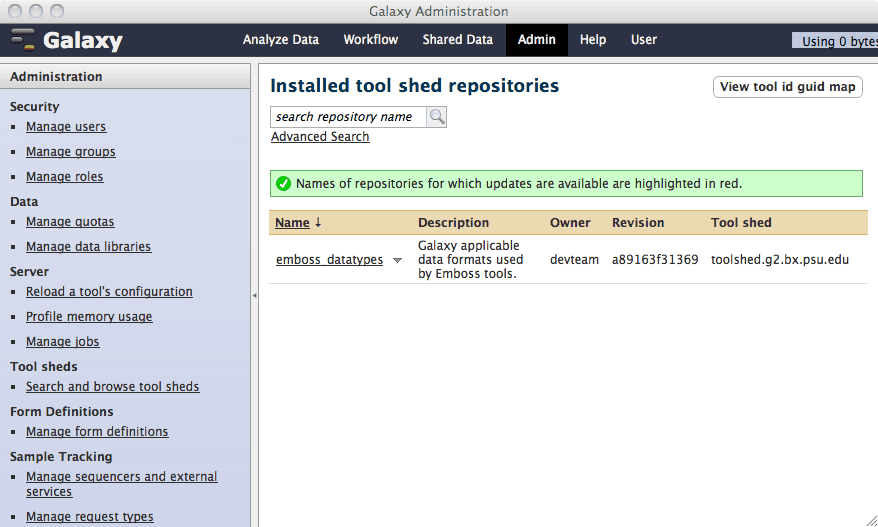
Task: Open the emboss_datatypes repository link
Action: click(x=329, y=260)
